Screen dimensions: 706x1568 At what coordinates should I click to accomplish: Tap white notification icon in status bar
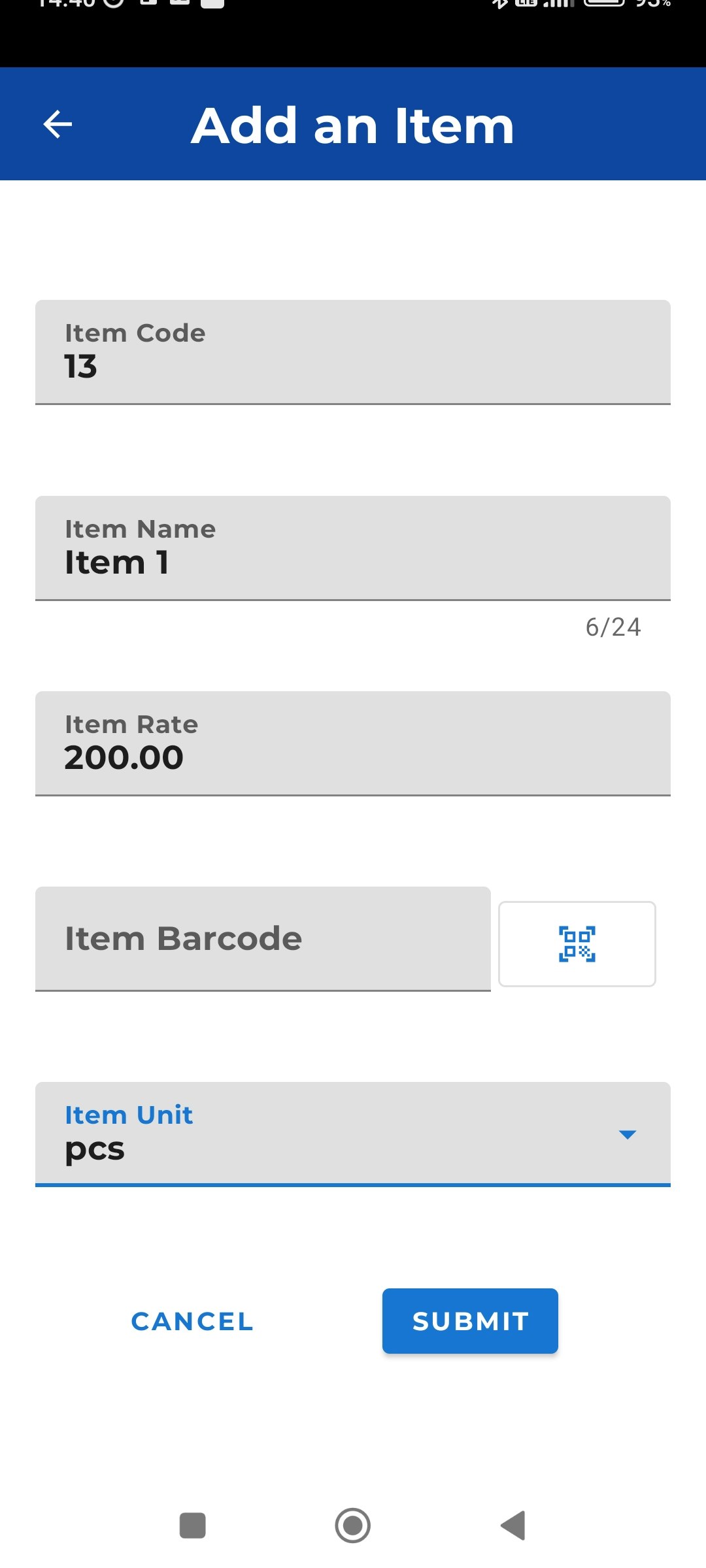coord(212,3)
